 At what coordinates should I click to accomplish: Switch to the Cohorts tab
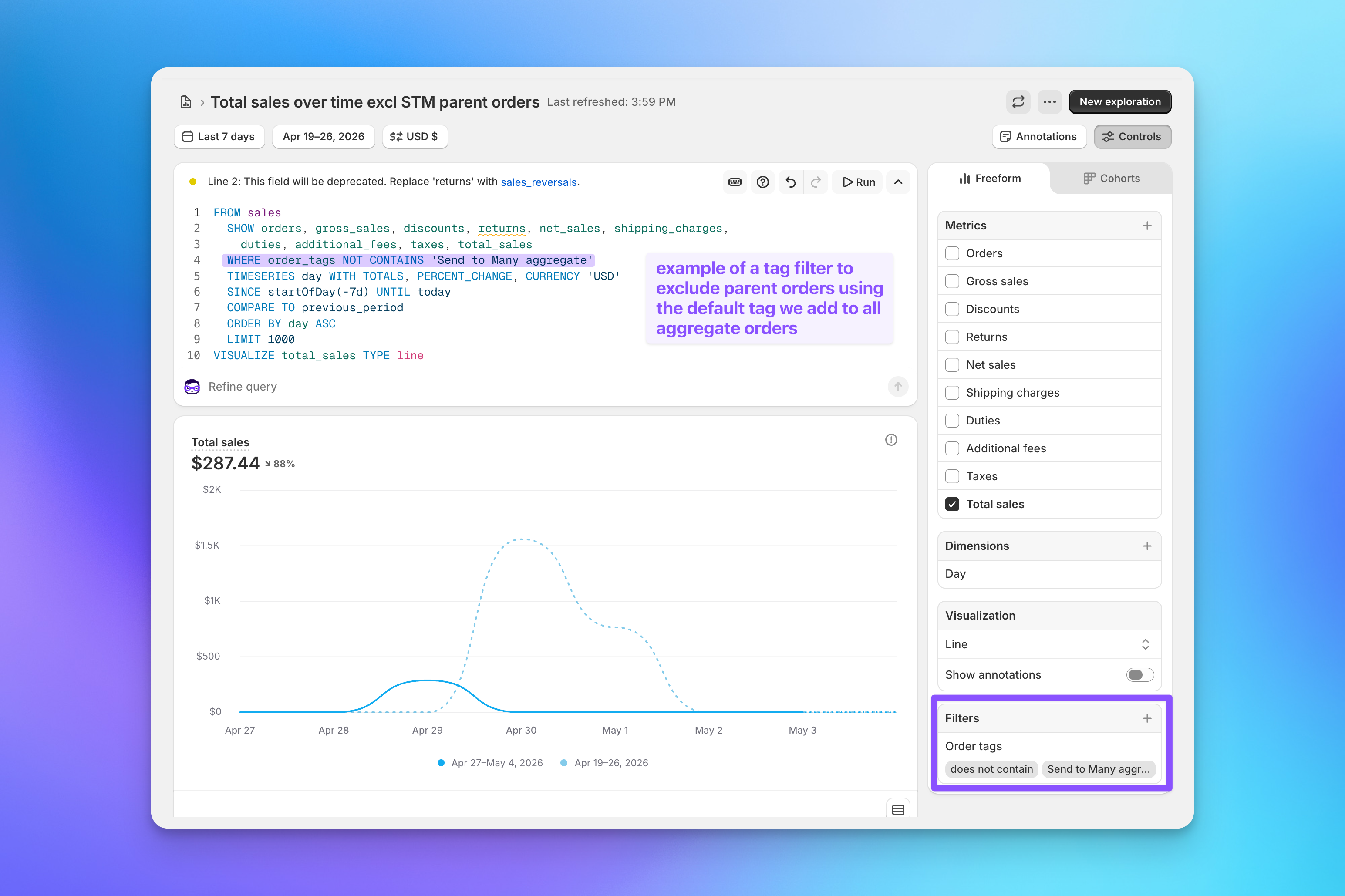pyautogui.click(x=1111, y=179)
